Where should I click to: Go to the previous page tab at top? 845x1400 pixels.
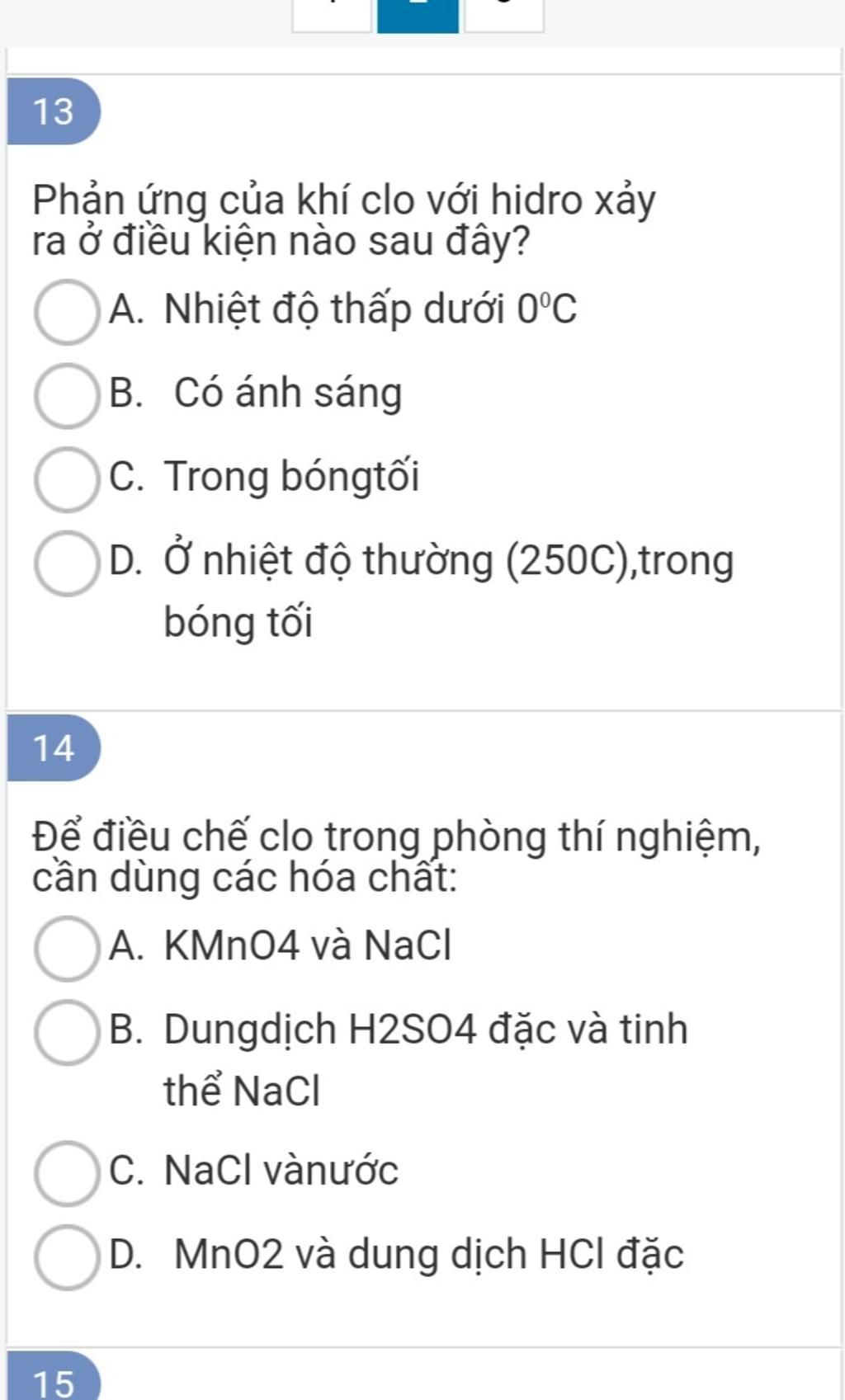(332, 16)
